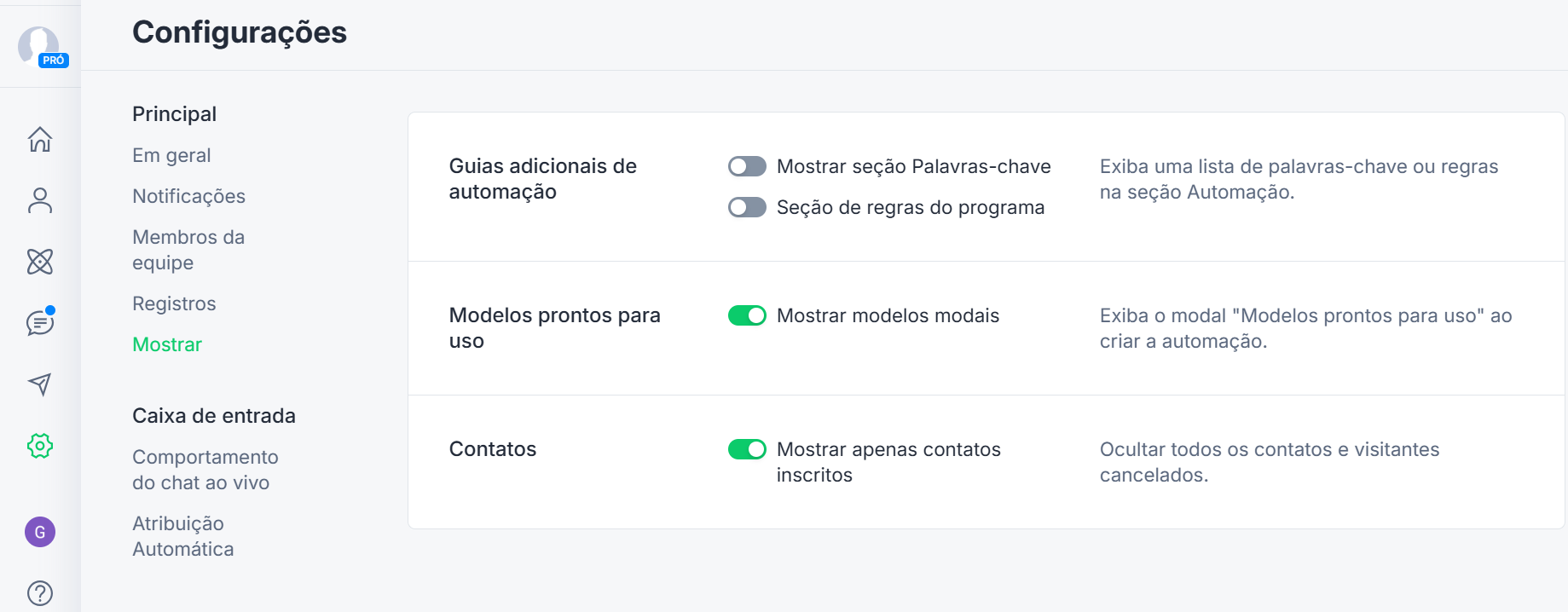Click the purple G account avatar
This screenshot has width=1568, height=612.
click(x=40, y=532)
